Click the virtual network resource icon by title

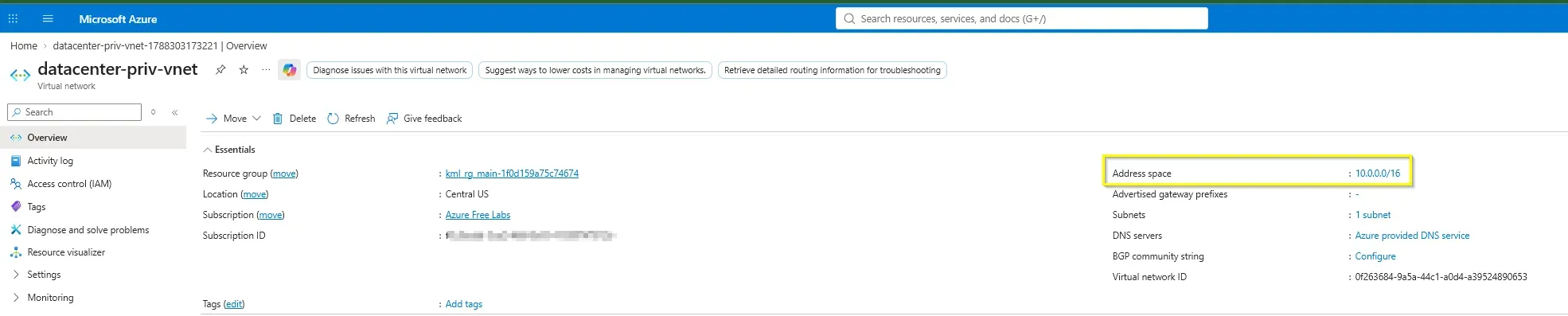20,76
